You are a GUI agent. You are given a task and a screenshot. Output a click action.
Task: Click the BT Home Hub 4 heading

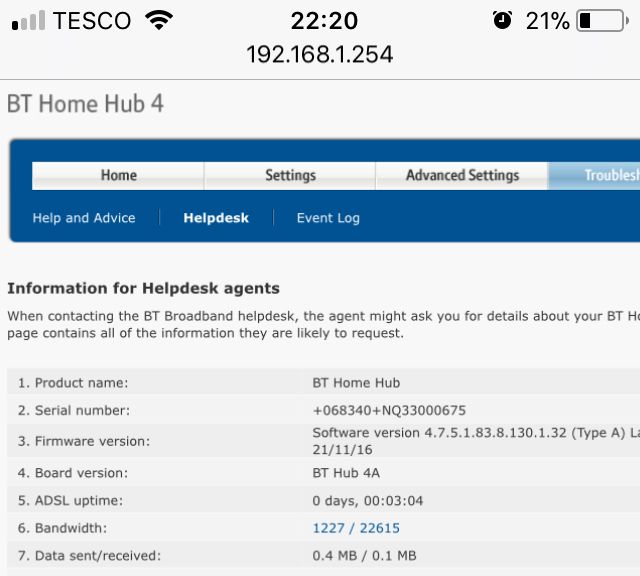coord(85,104)
